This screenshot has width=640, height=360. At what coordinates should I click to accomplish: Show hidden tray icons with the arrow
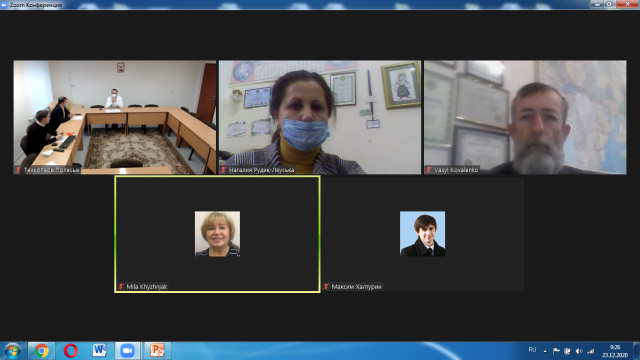(x=545, y=351)
